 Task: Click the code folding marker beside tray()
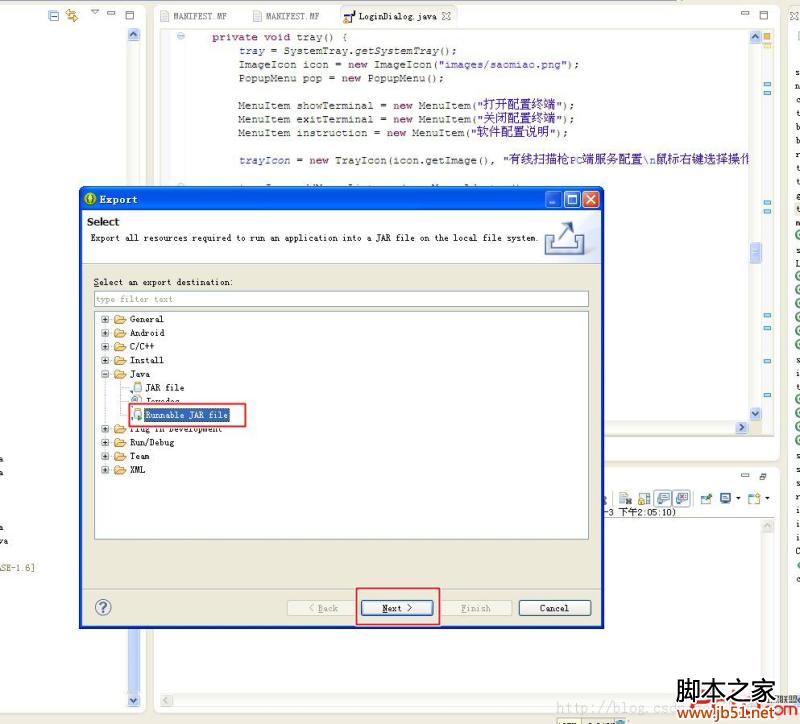tap(181, 37)
